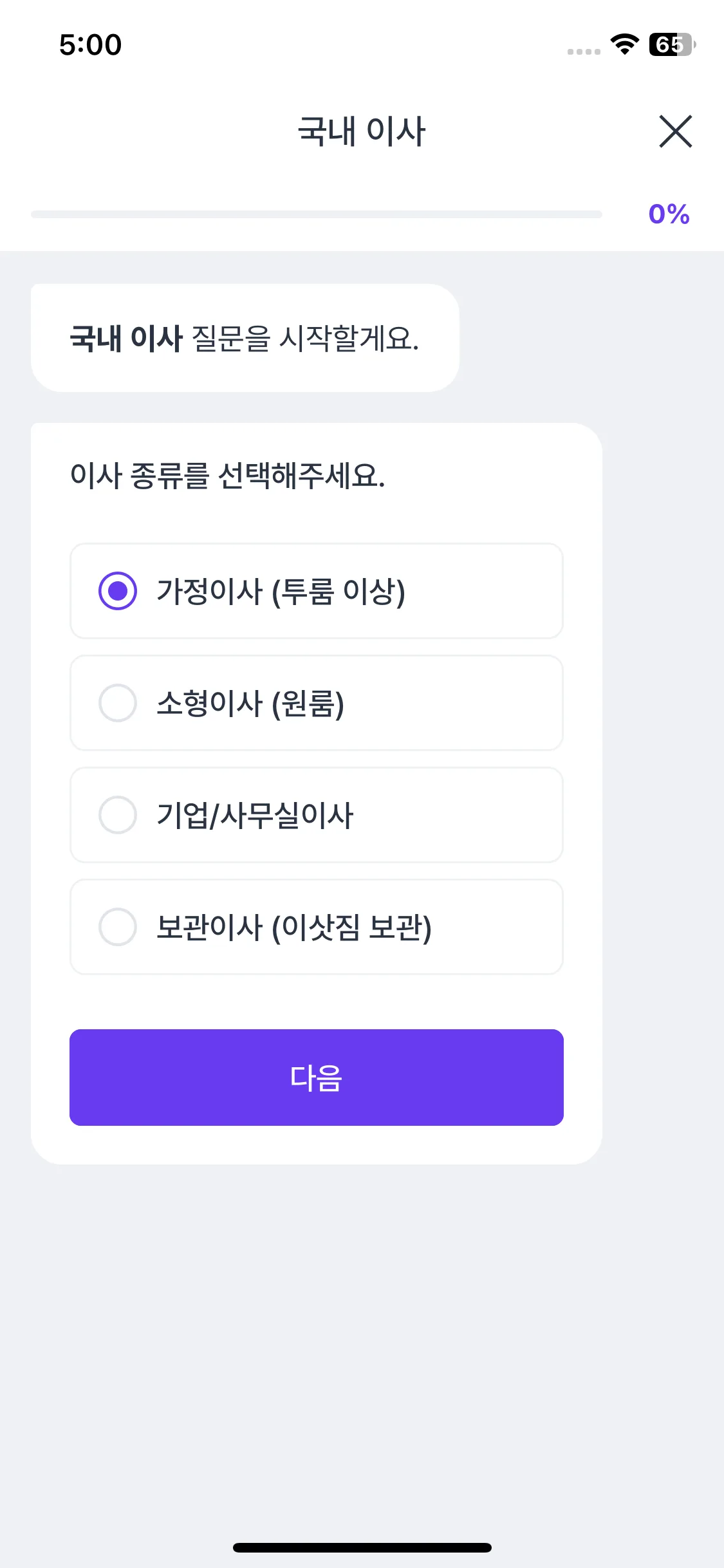Close the 국내 이사 questionnaire with X
The height and width of the screenshot is (1568, 724).
click(x=675, y=131)
